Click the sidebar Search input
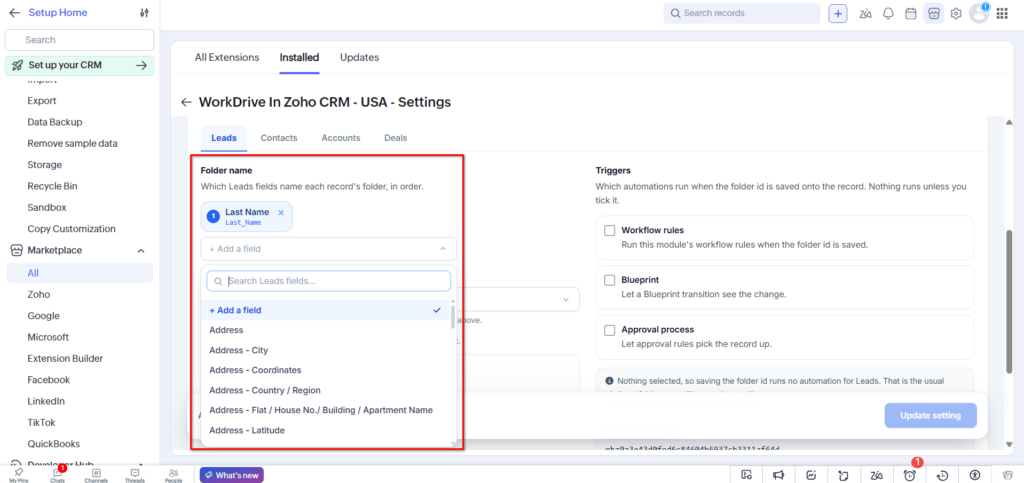 click(x=80, y=40)
